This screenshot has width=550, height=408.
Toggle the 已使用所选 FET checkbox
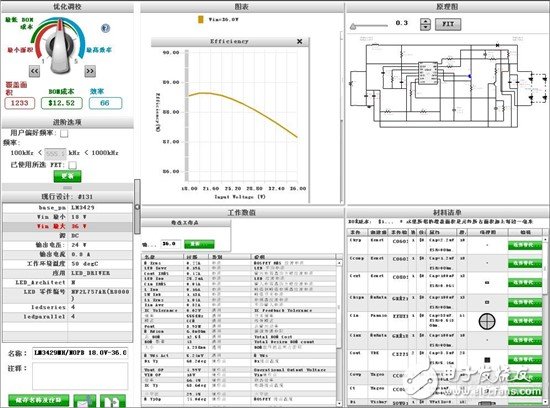tap(73, 165)
